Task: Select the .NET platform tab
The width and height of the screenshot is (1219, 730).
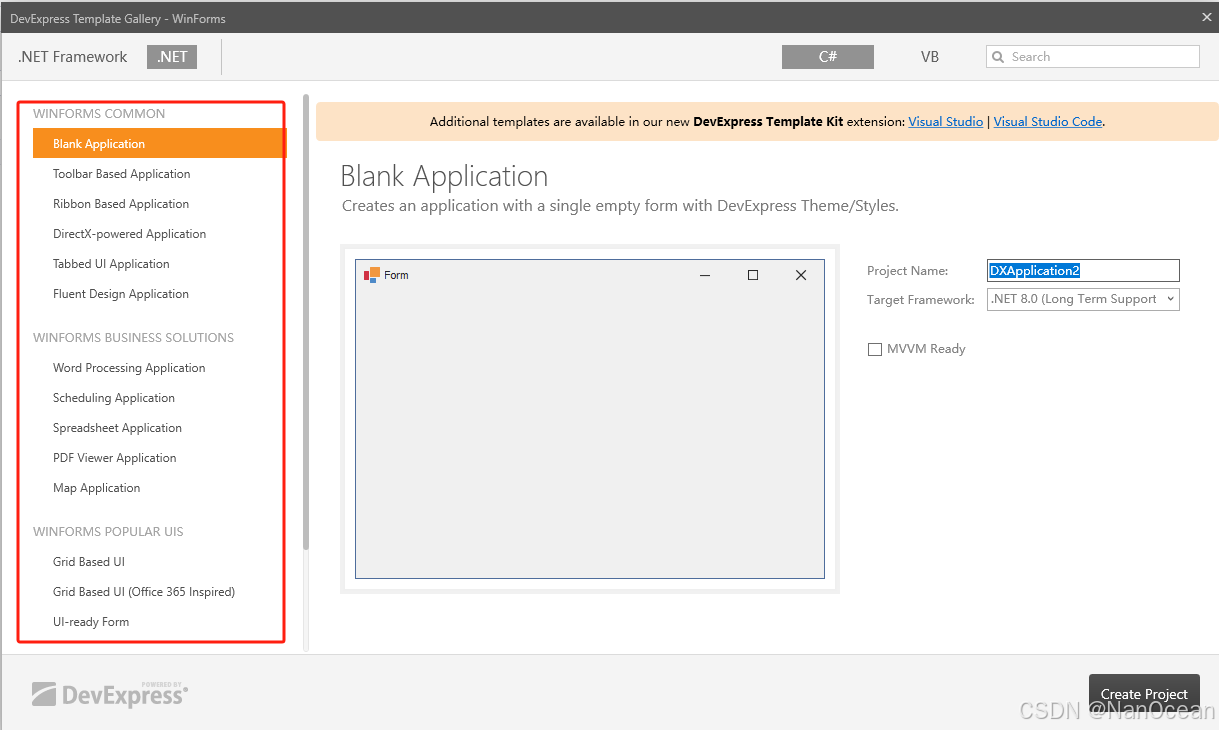Action: click(172, 57)
